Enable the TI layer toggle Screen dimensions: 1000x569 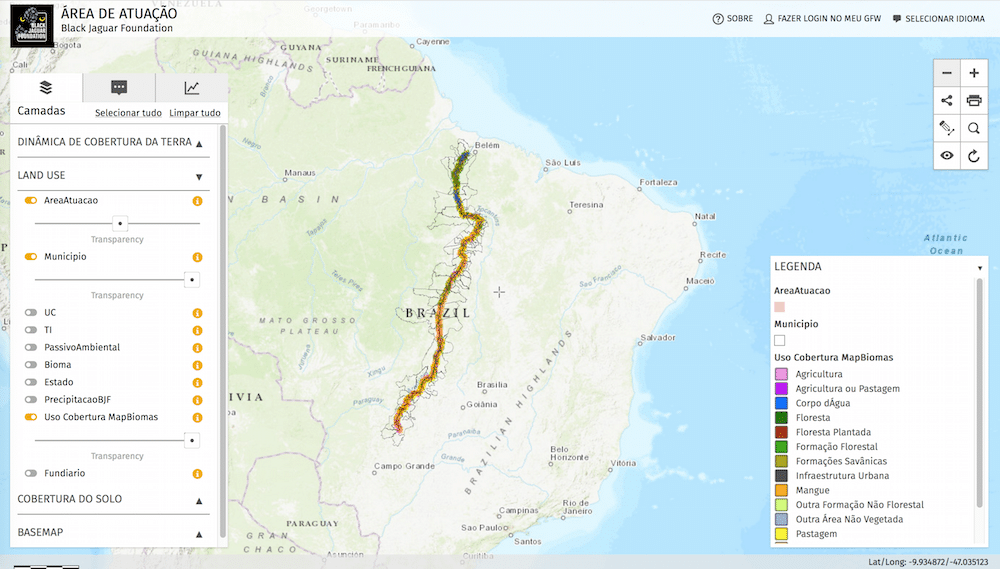click(x=31, y=330)
